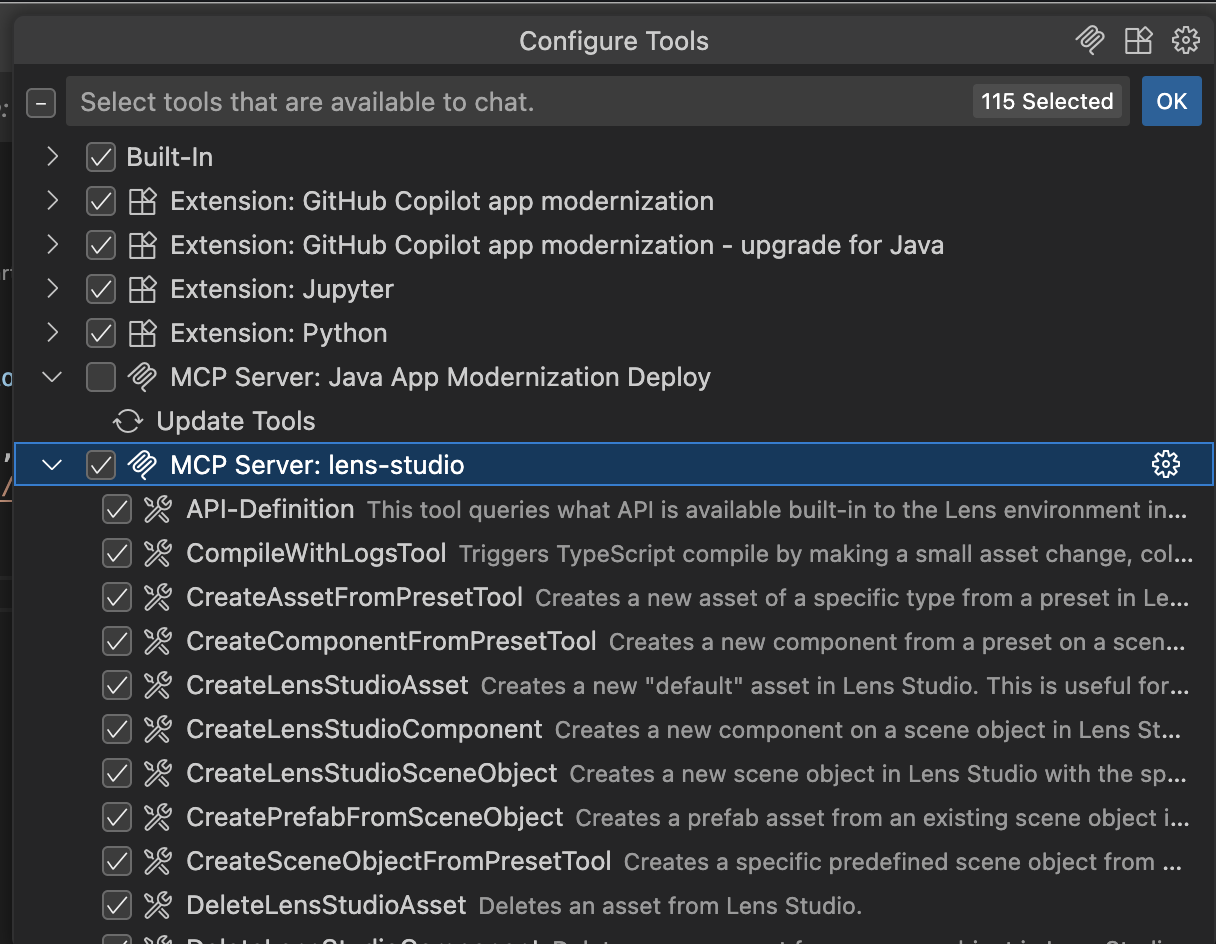Open settings gear in Configure Tools header

pyautogui.click(x=1185, y=40)
